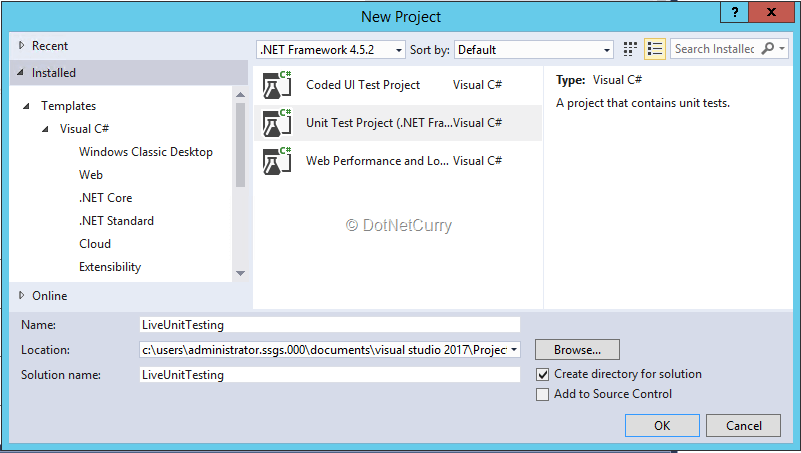Collapse the Installed section
The width and height of the screenshot is (801, 453).
tap(20, 73)
